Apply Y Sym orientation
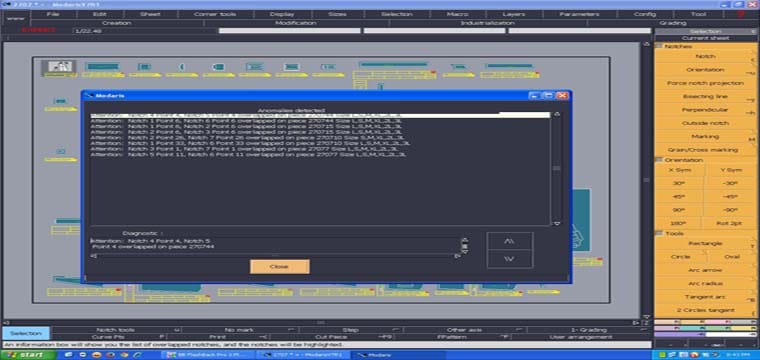Screen dimensions: 760x360 (730, 171)
